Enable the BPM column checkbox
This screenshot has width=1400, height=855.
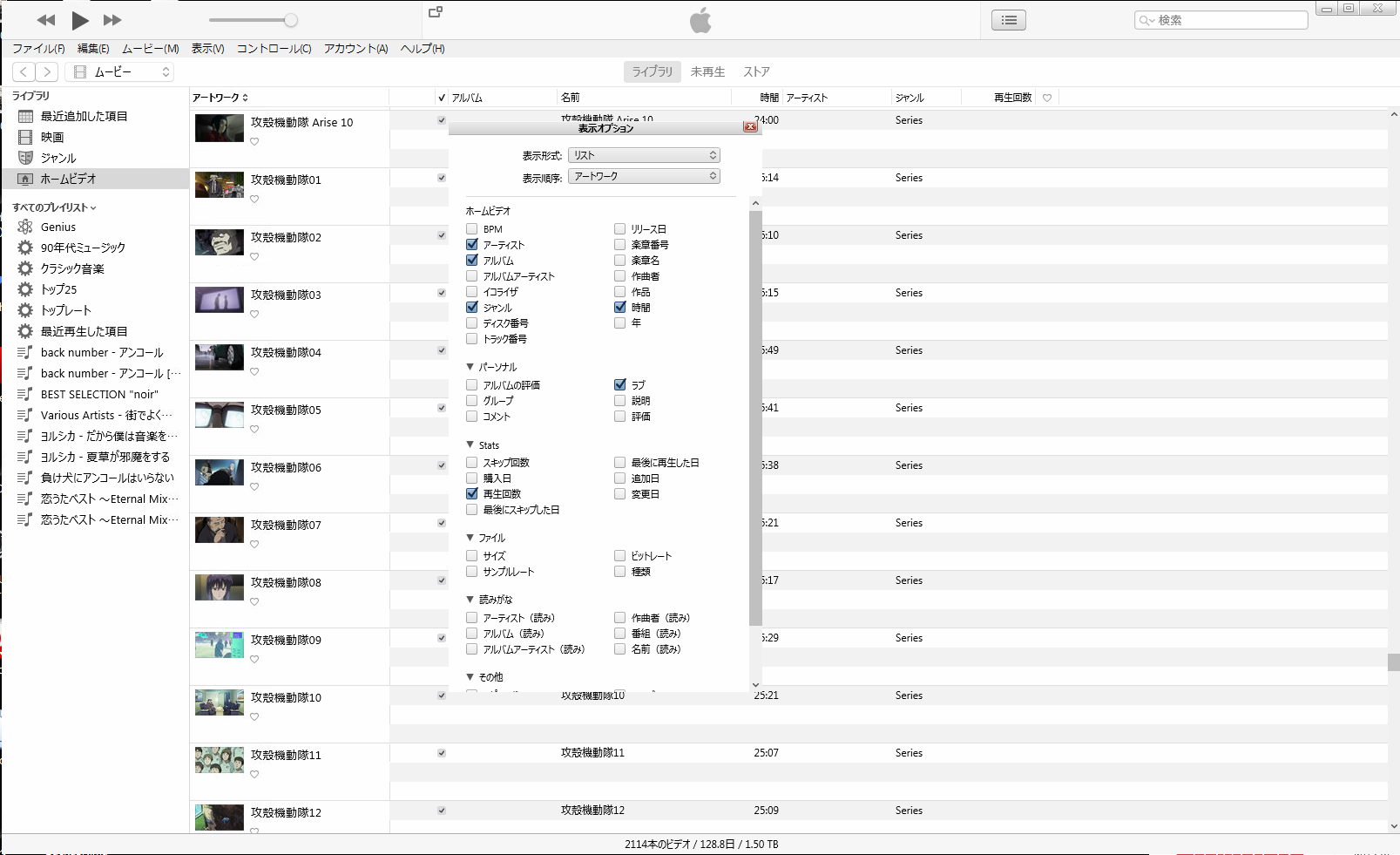(471, 229)
